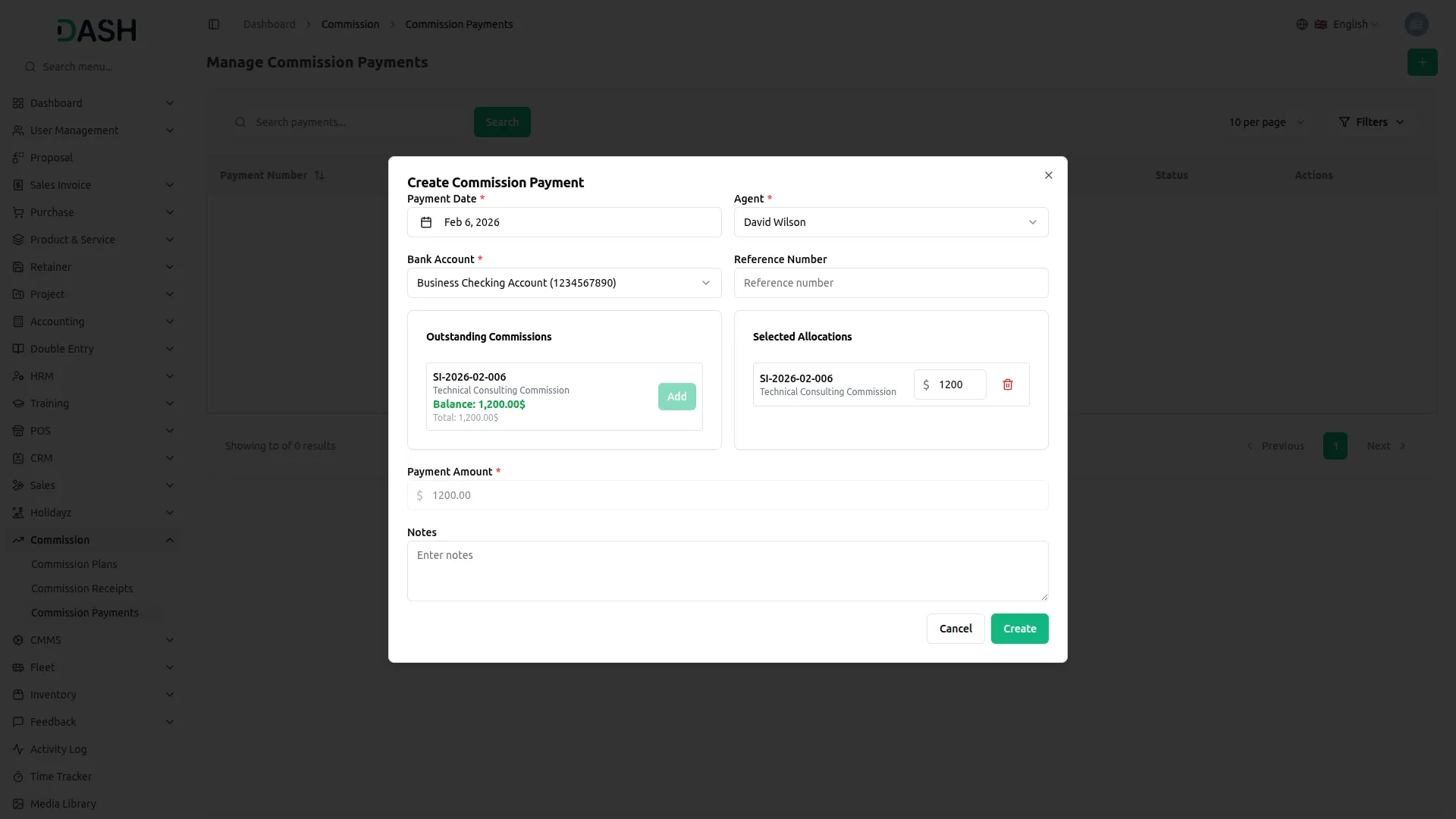The width and height of the screenshot is (1456, 819).
Task: Click the allocation amount field showing 1200
Action: 950,384
